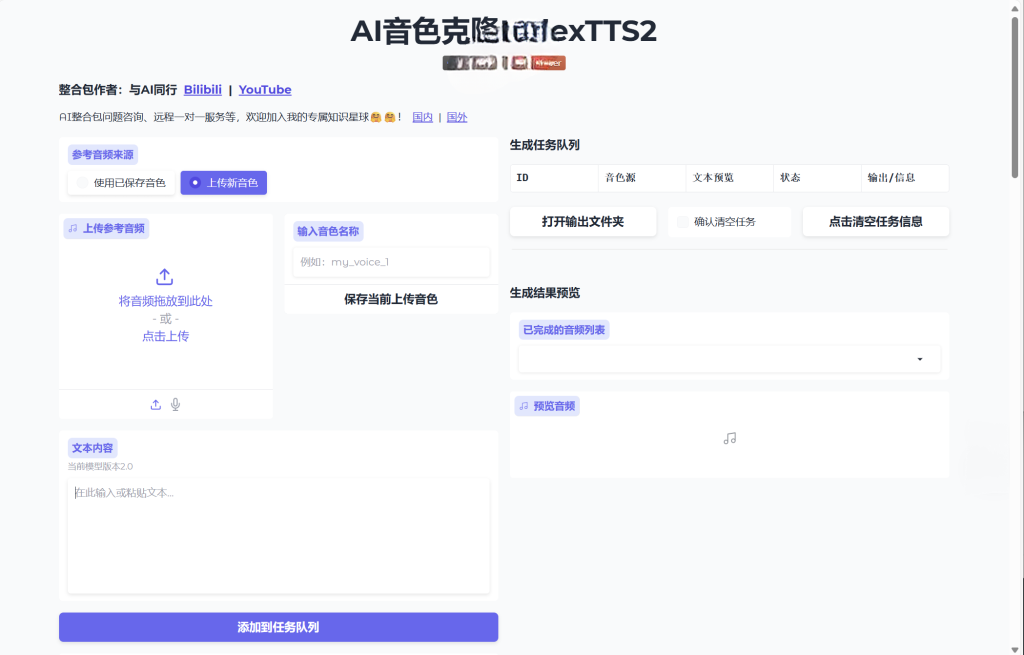The height and width of the screenshot is (655, 1024).
Task: Open the YouTube link
Action: click(265, 90)
